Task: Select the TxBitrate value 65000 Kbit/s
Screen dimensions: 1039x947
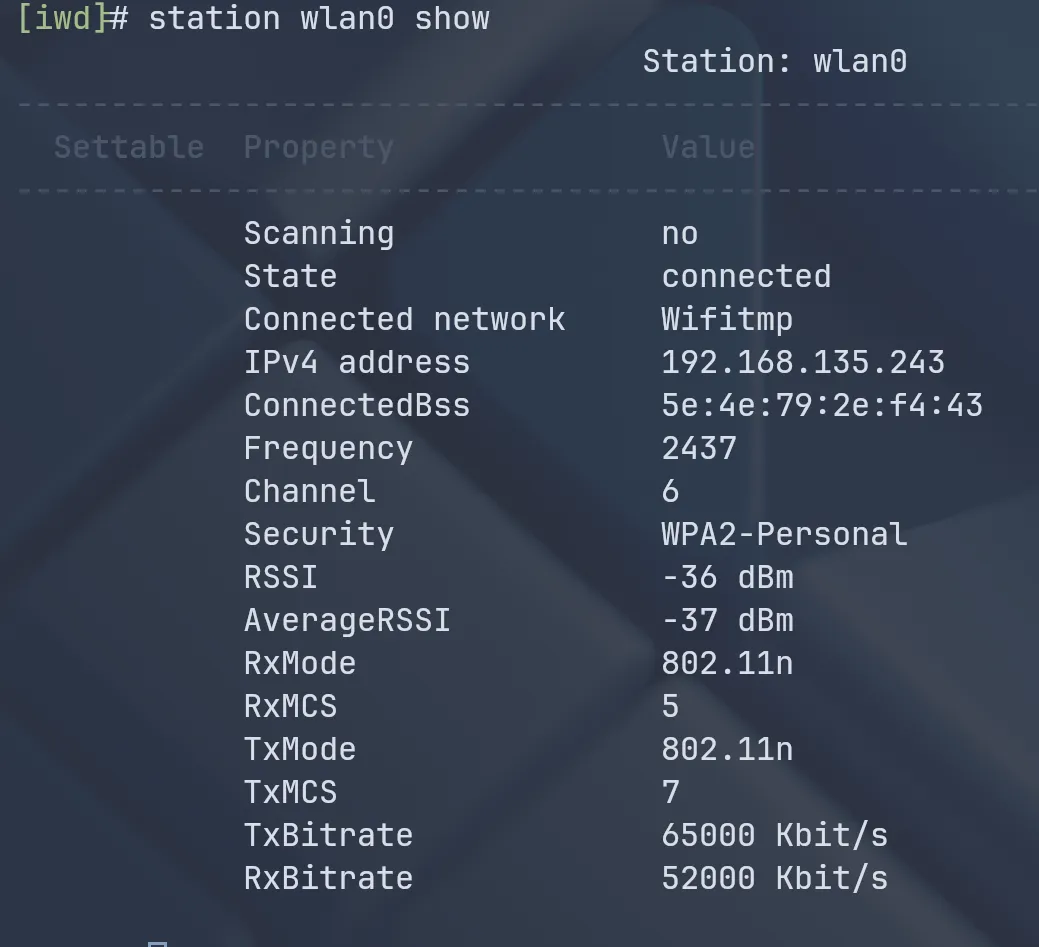Action: [774, 835]
